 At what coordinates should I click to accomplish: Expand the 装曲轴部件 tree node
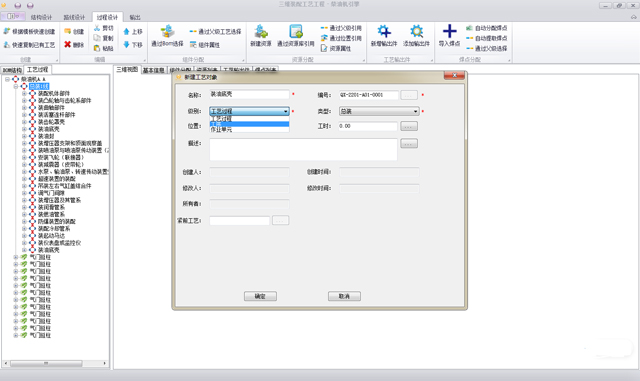tap(24, 108)
